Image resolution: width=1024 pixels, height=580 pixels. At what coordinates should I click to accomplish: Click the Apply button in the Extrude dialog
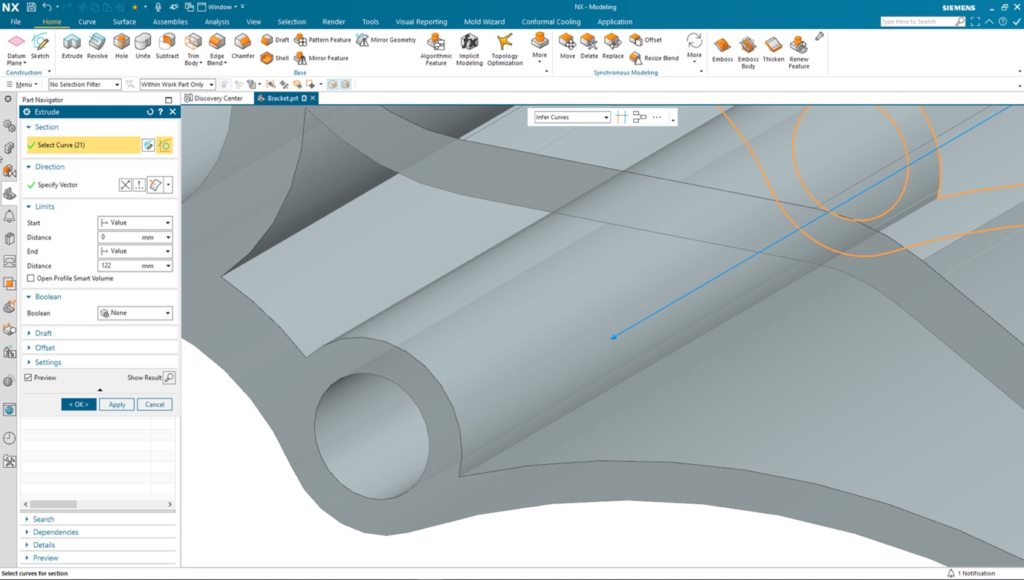[116, 404]
